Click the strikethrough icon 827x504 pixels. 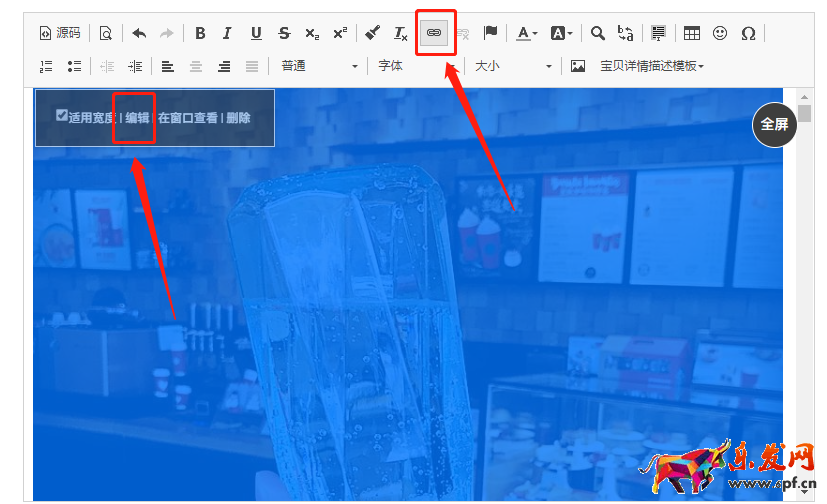(284, 33)
